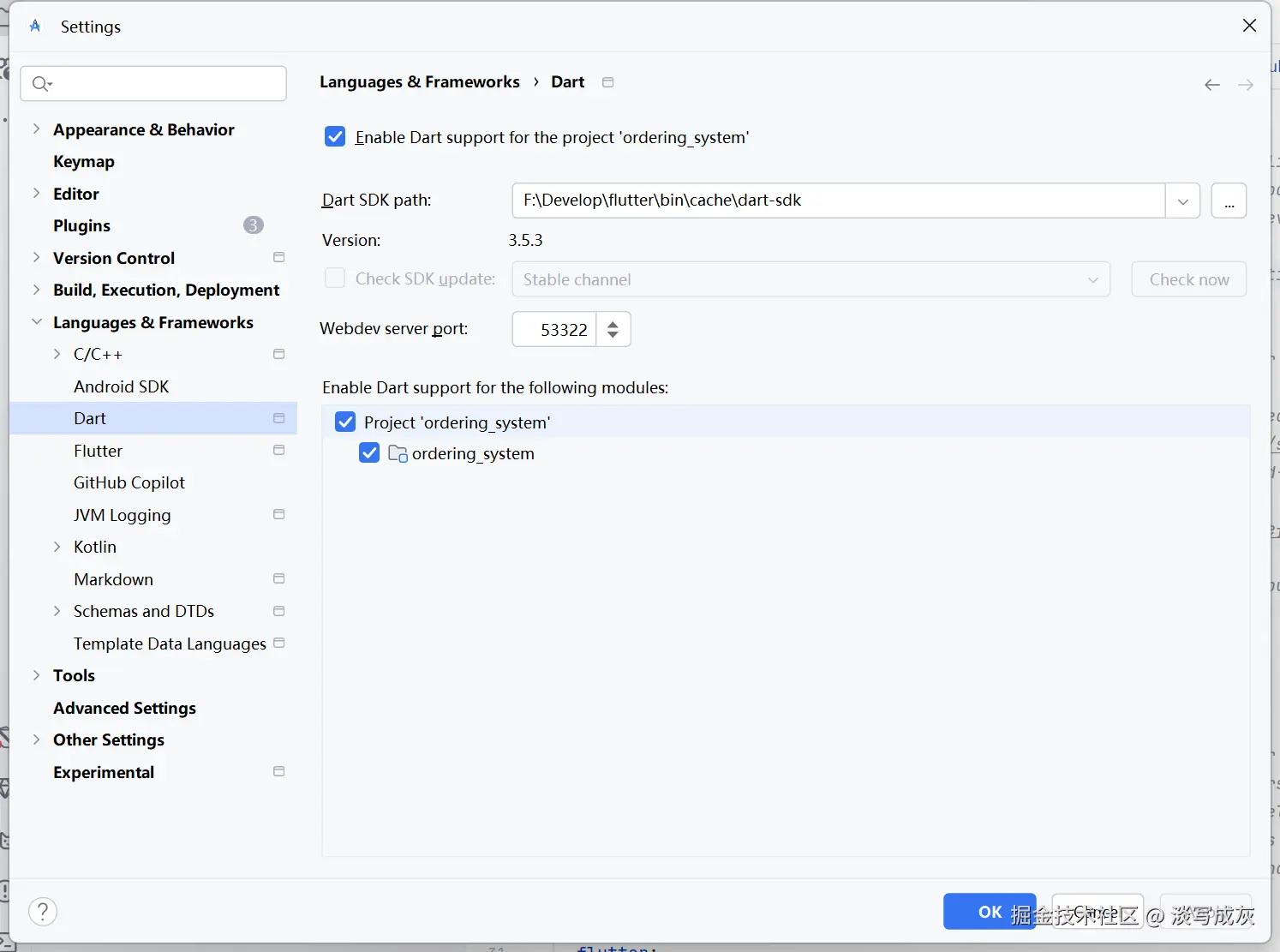The width and height of the screenshot is (1280, 952).
Task: Select Flutter in the settings tree
Action: pyautogui.click(x=98, y=451)
